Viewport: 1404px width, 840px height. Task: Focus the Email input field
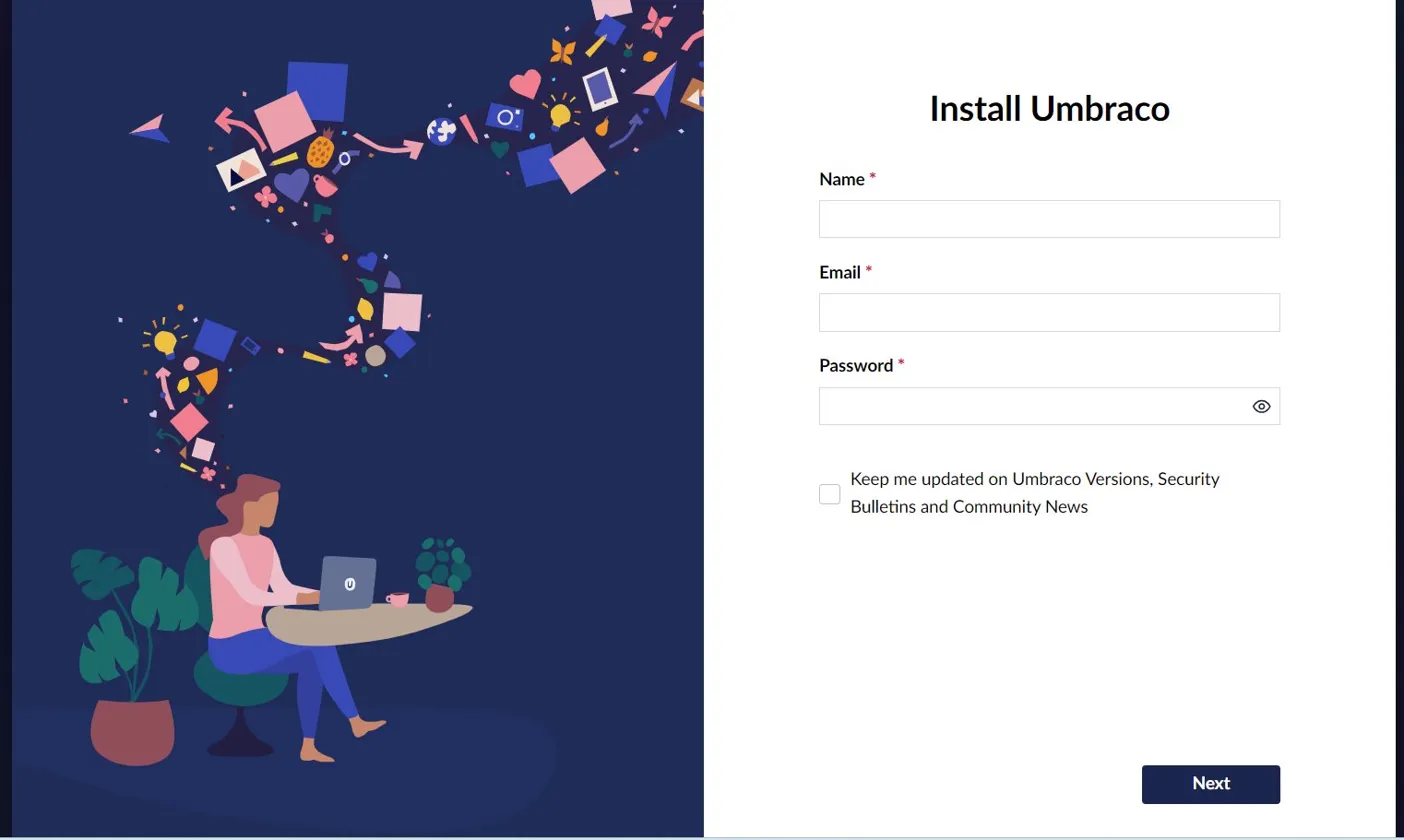click(x=1049, y=312)
